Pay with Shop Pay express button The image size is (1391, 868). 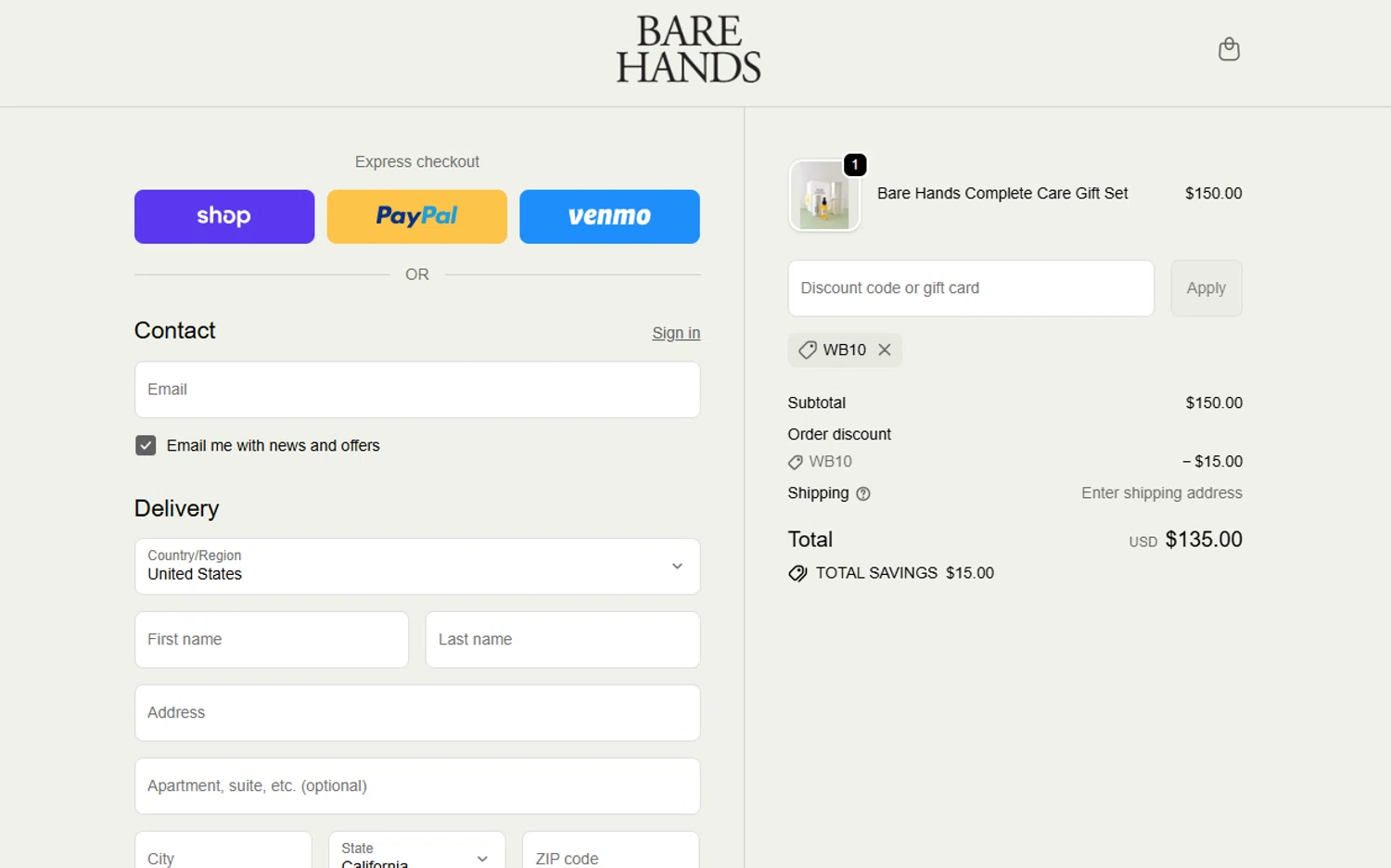224,217
